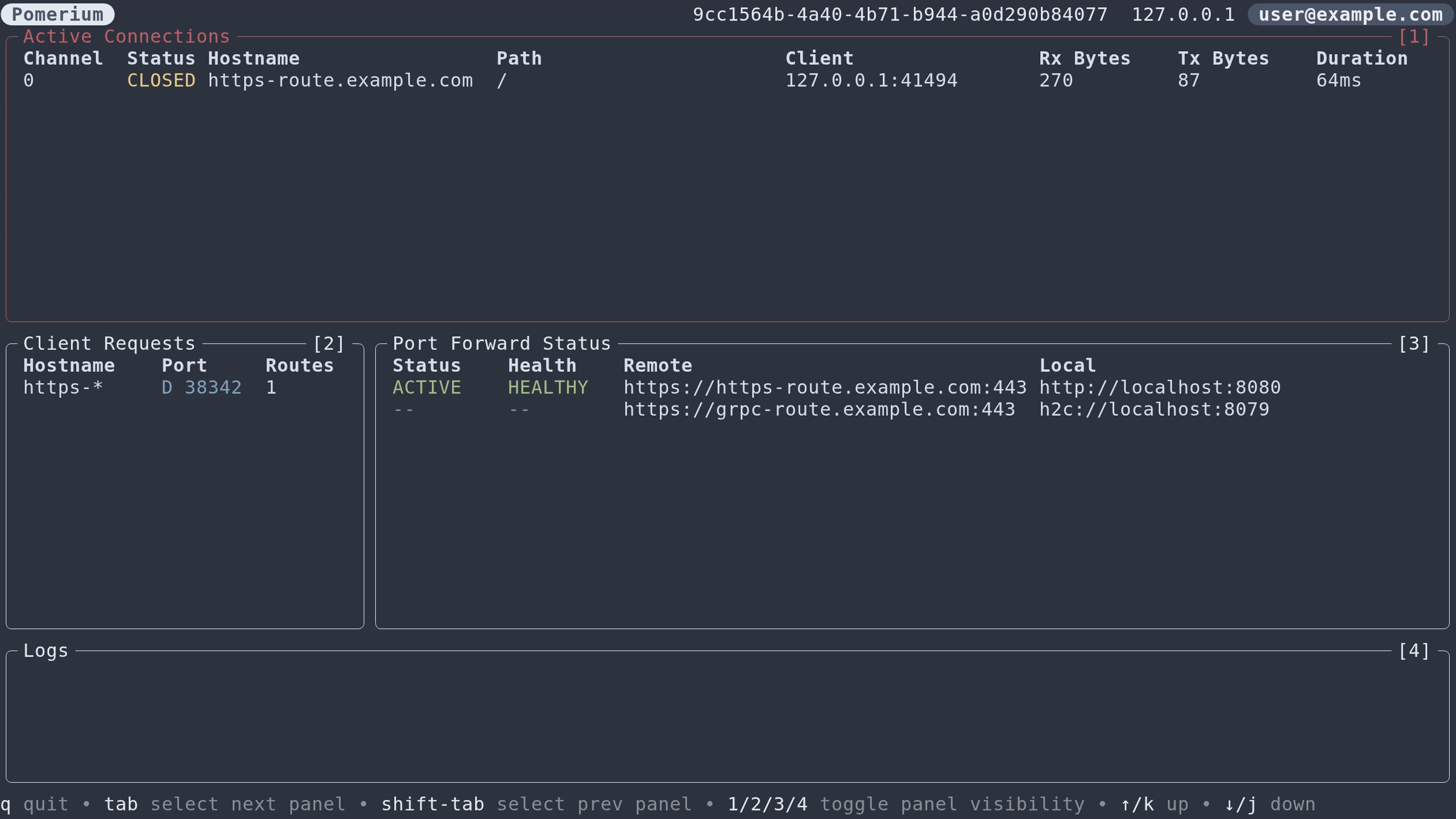Click the shift-tab shortcut hint

click(432, 804)
